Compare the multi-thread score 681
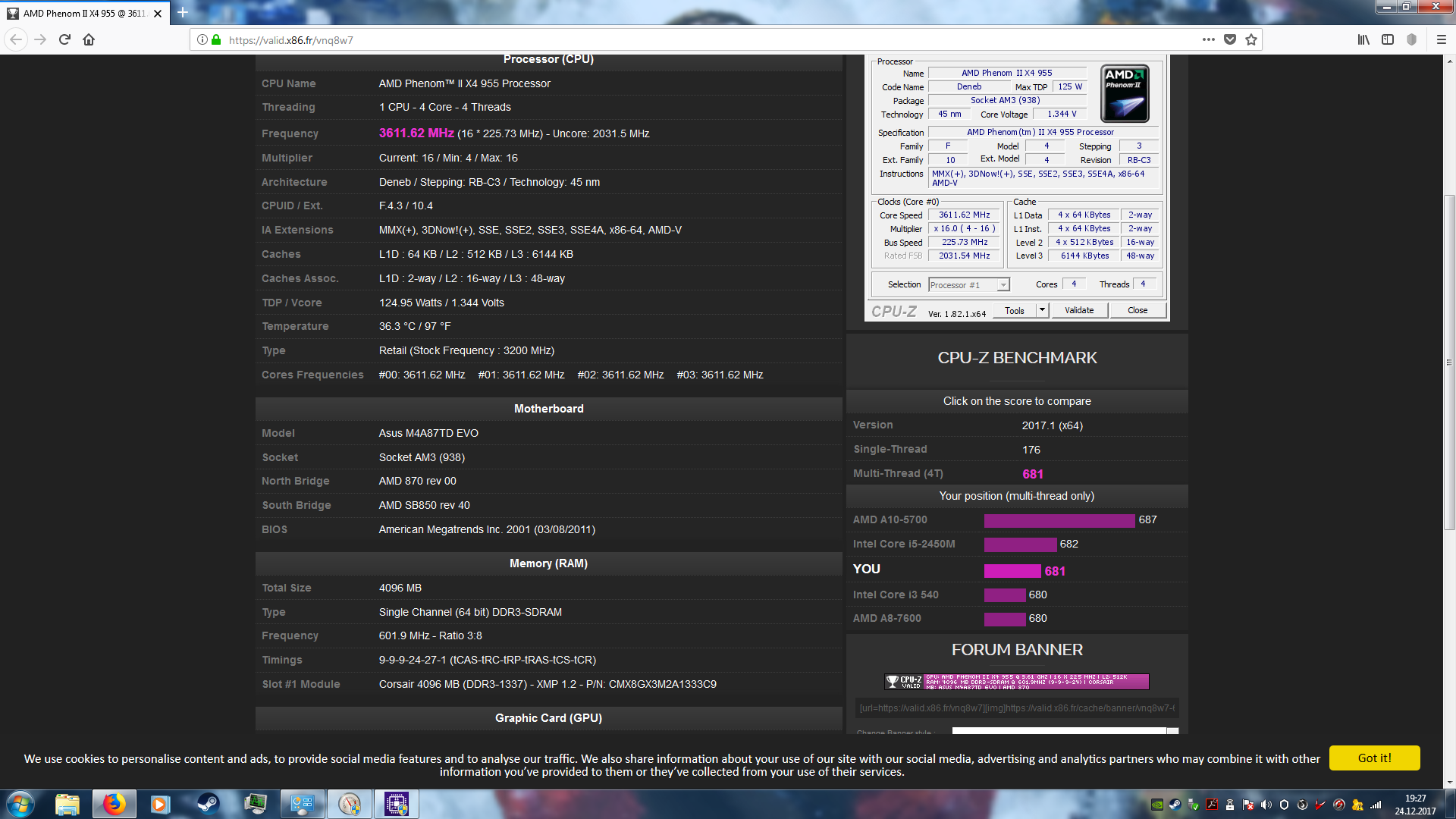The image size is (1456, 819). 1033,474
